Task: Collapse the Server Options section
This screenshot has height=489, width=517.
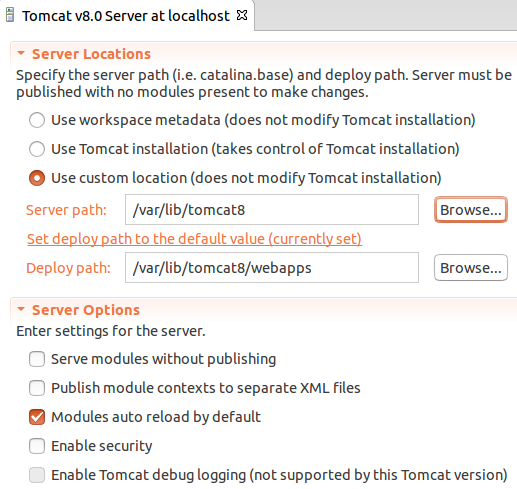Action: pyautogui.click(x=21, y=309)
